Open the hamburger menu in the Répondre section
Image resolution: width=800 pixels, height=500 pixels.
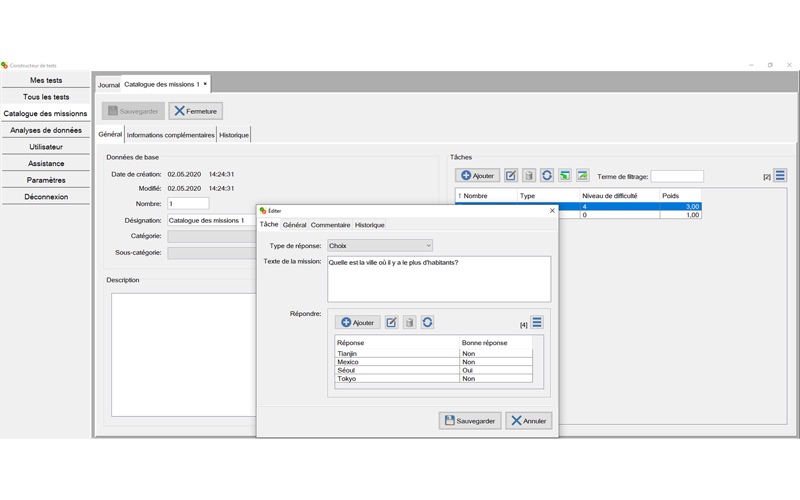pyautogui.click(x=537, y=322)
